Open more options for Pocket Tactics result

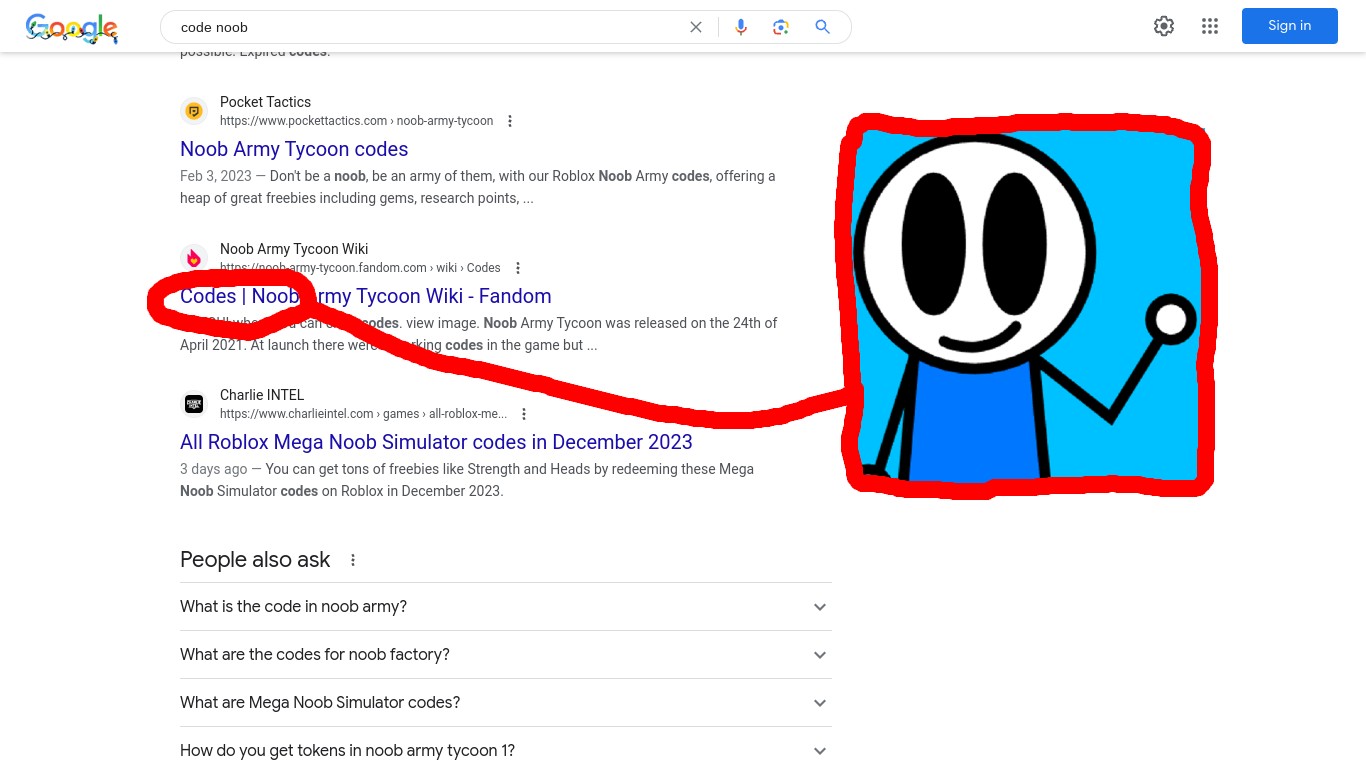(x=510, y=121)
